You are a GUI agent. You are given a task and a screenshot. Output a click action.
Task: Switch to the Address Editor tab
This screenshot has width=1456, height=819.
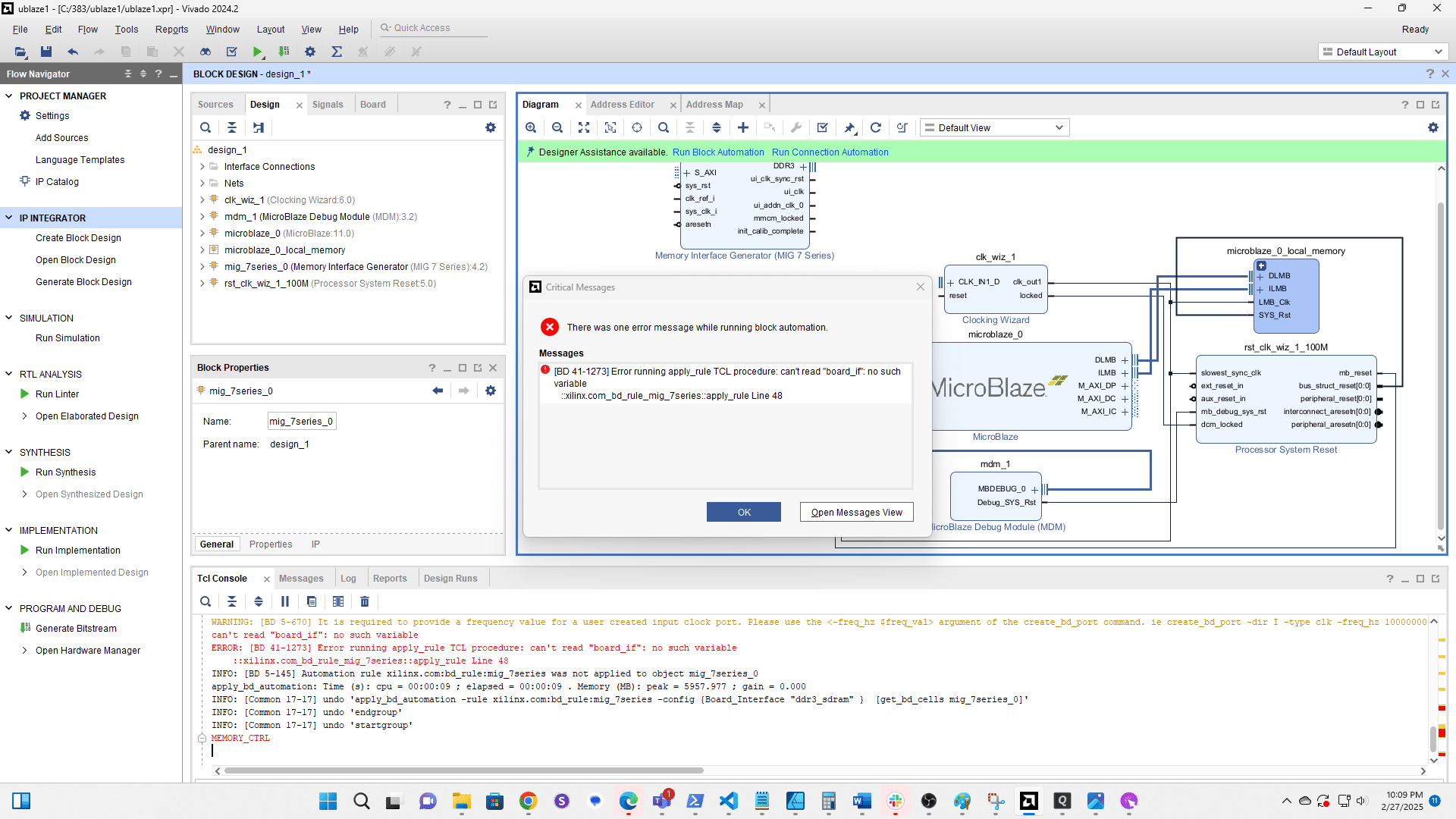tap(622, 105)
